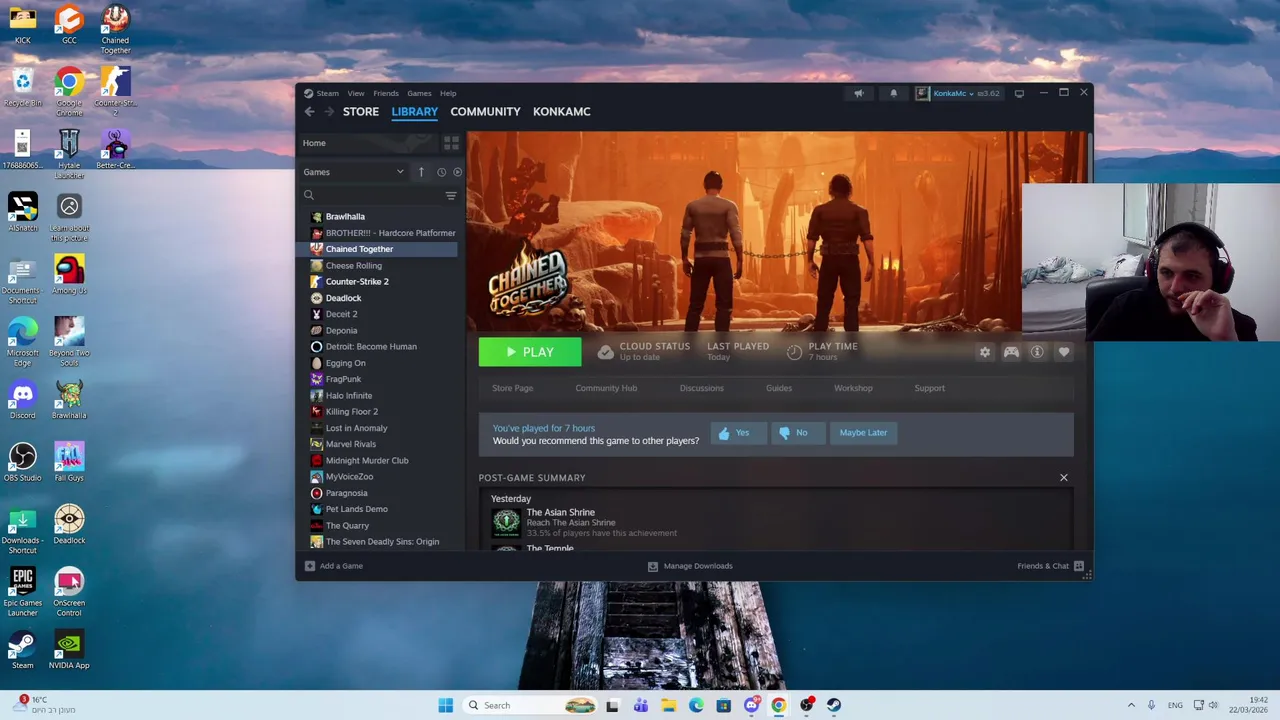Viewport: 1280px width, 720px height.
Task: Click Maybe Later on recommendation prompt
Action: 863,433
